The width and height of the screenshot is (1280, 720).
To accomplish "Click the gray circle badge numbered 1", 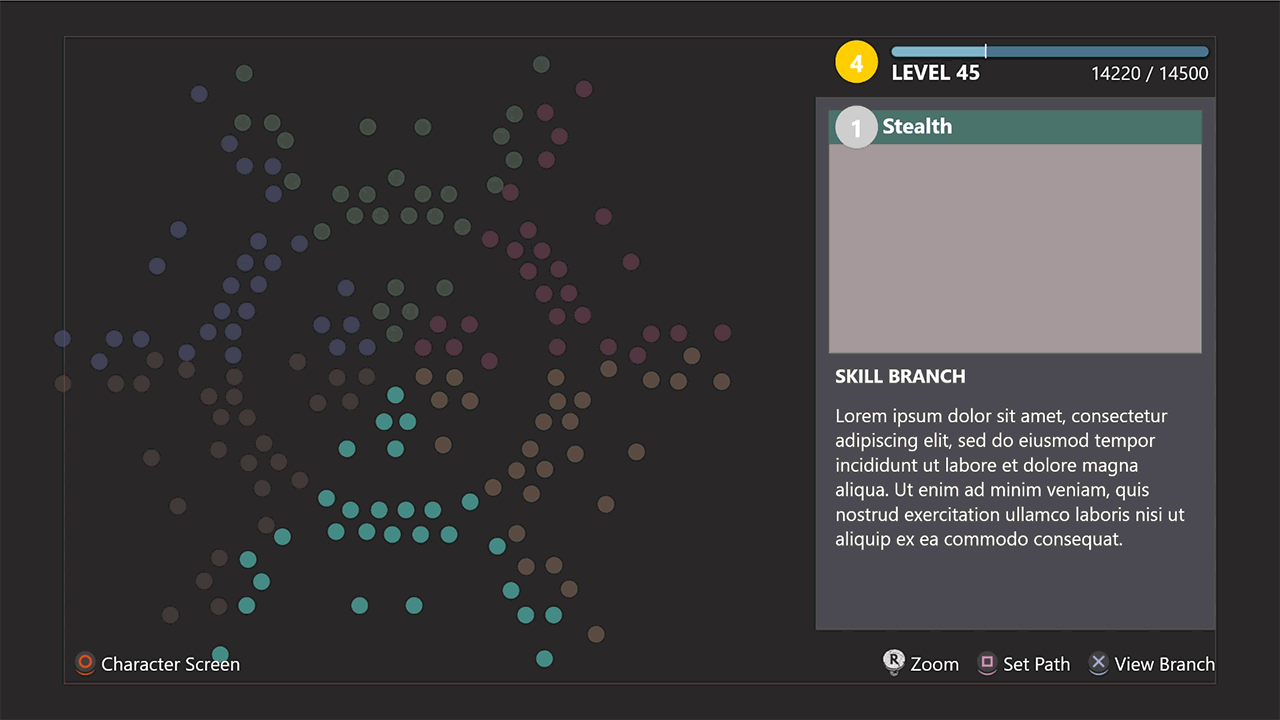I will (x=856, y=127).
